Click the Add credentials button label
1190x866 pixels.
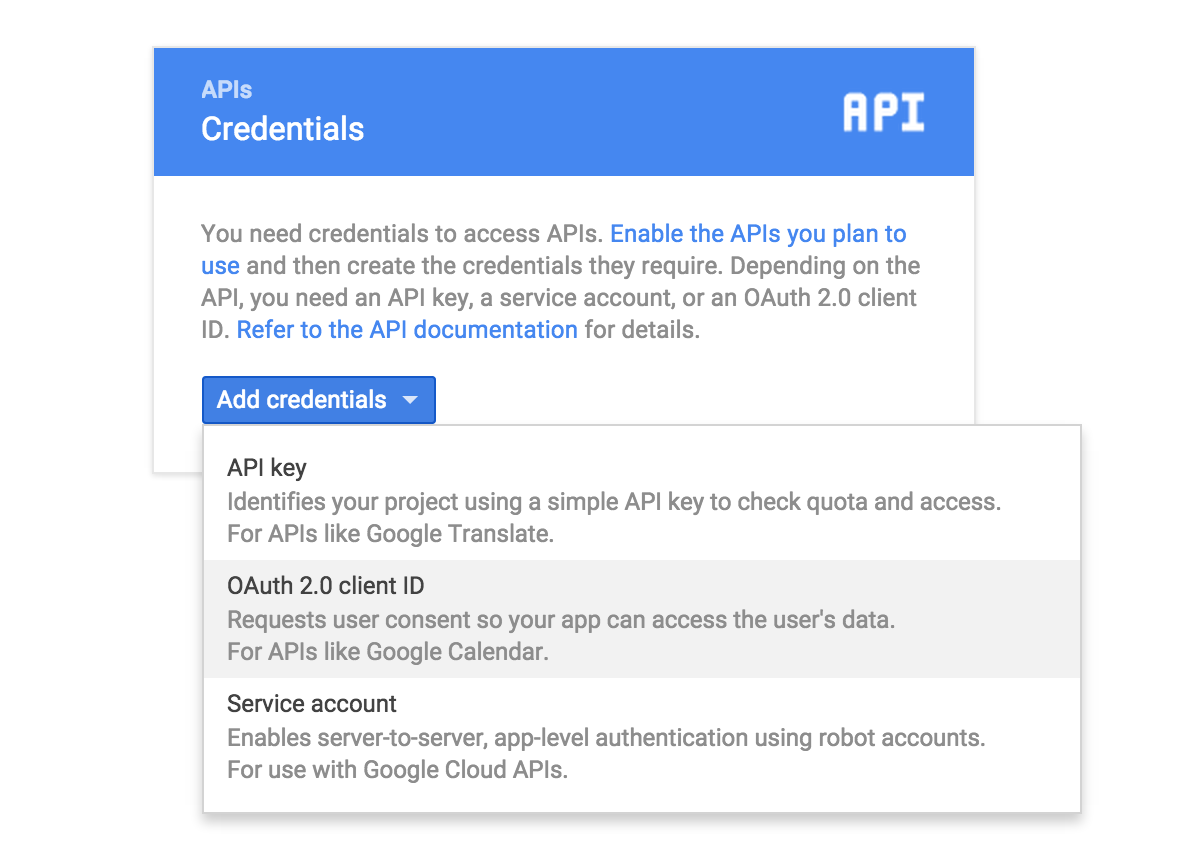pyautogui.click(x=301, y=400)
